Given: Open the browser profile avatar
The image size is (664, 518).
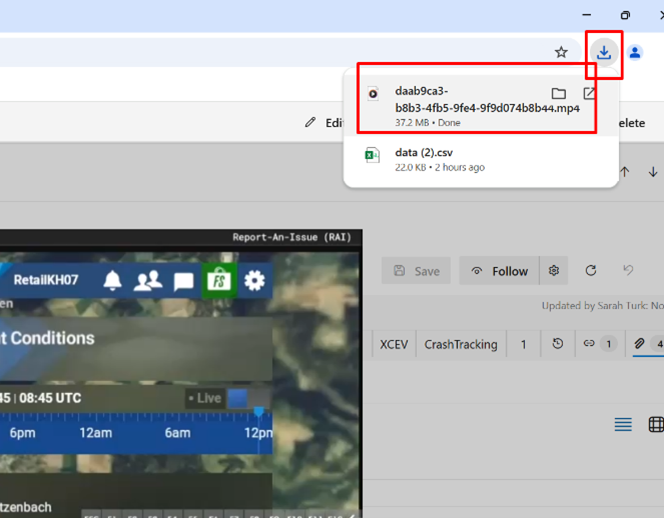Looking at the screenshot, I should pyautogui.click(x=635, y=53).
